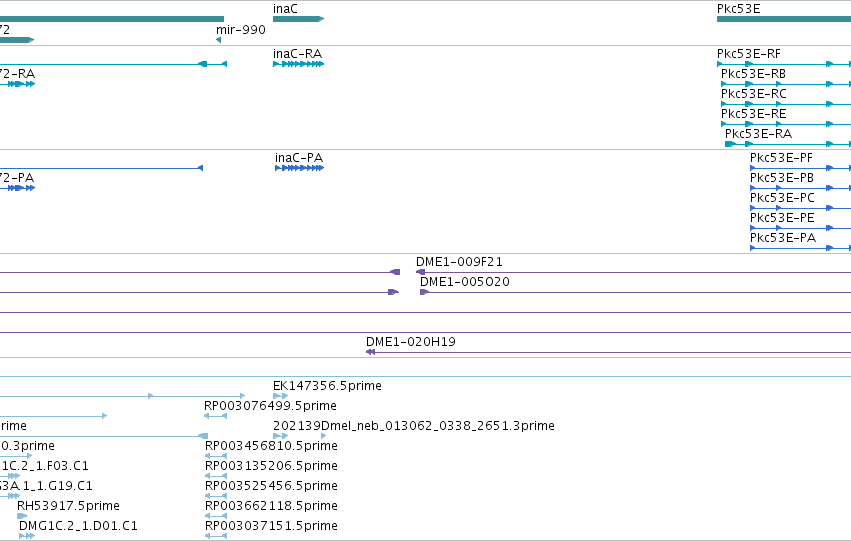
Task: Click the RH53917.5prime EST label
Action: click(x=68, y=506)
